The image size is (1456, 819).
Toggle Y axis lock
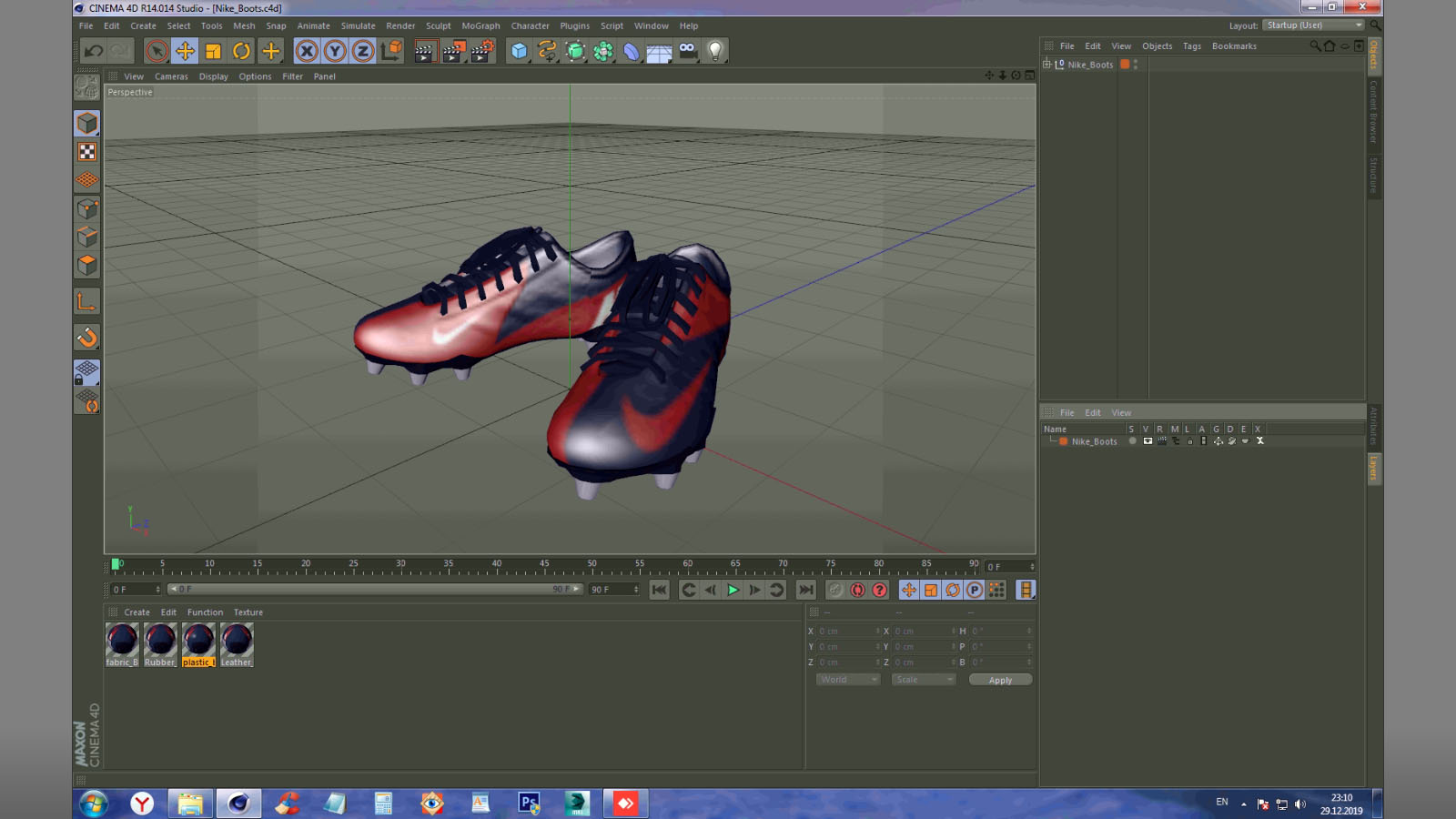pos(335,51)
